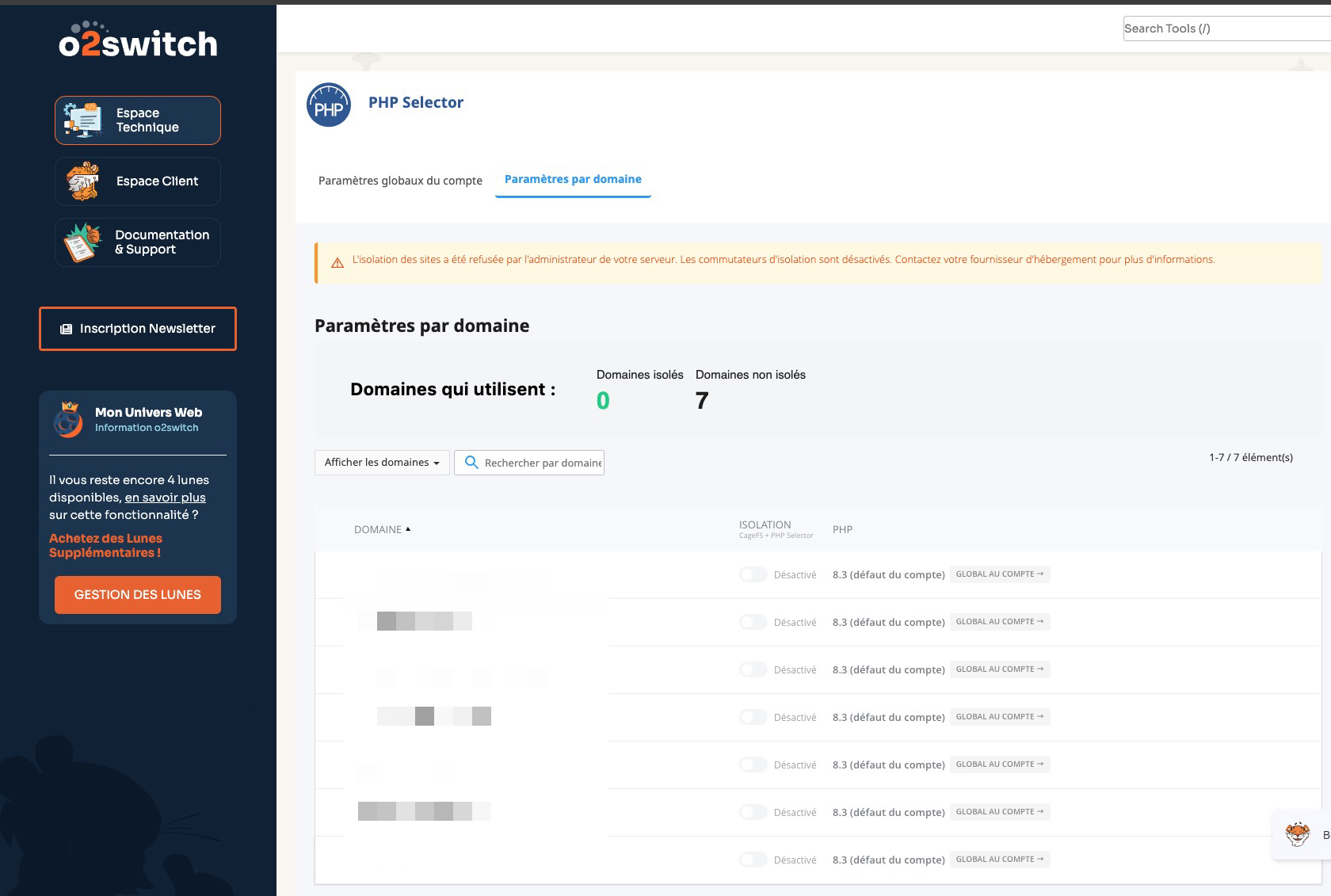Image resolution: width=1331 pixels, height=896 pixels.
Task: Focus the Search Tools input field
Action: (x=1226, y=29)
